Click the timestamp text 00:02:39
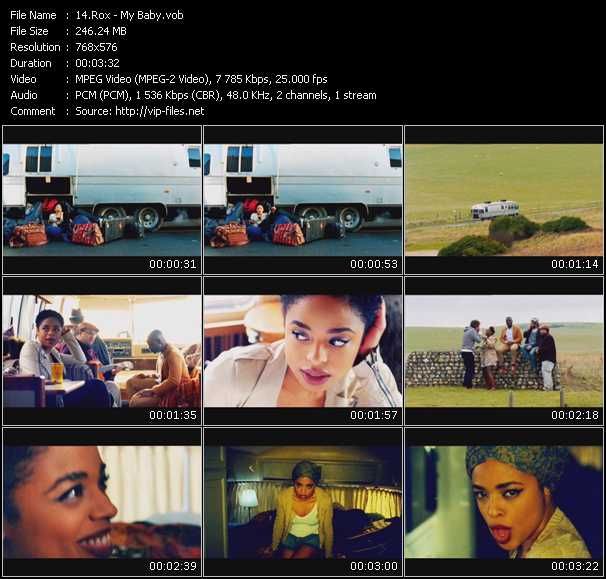The width and height of the screenshot is (606, 579). [173, 566]
